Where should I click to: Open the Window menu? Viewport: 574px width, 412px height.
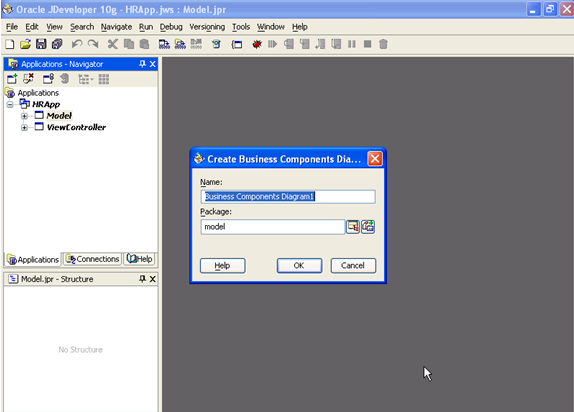(x=271, y=27)
